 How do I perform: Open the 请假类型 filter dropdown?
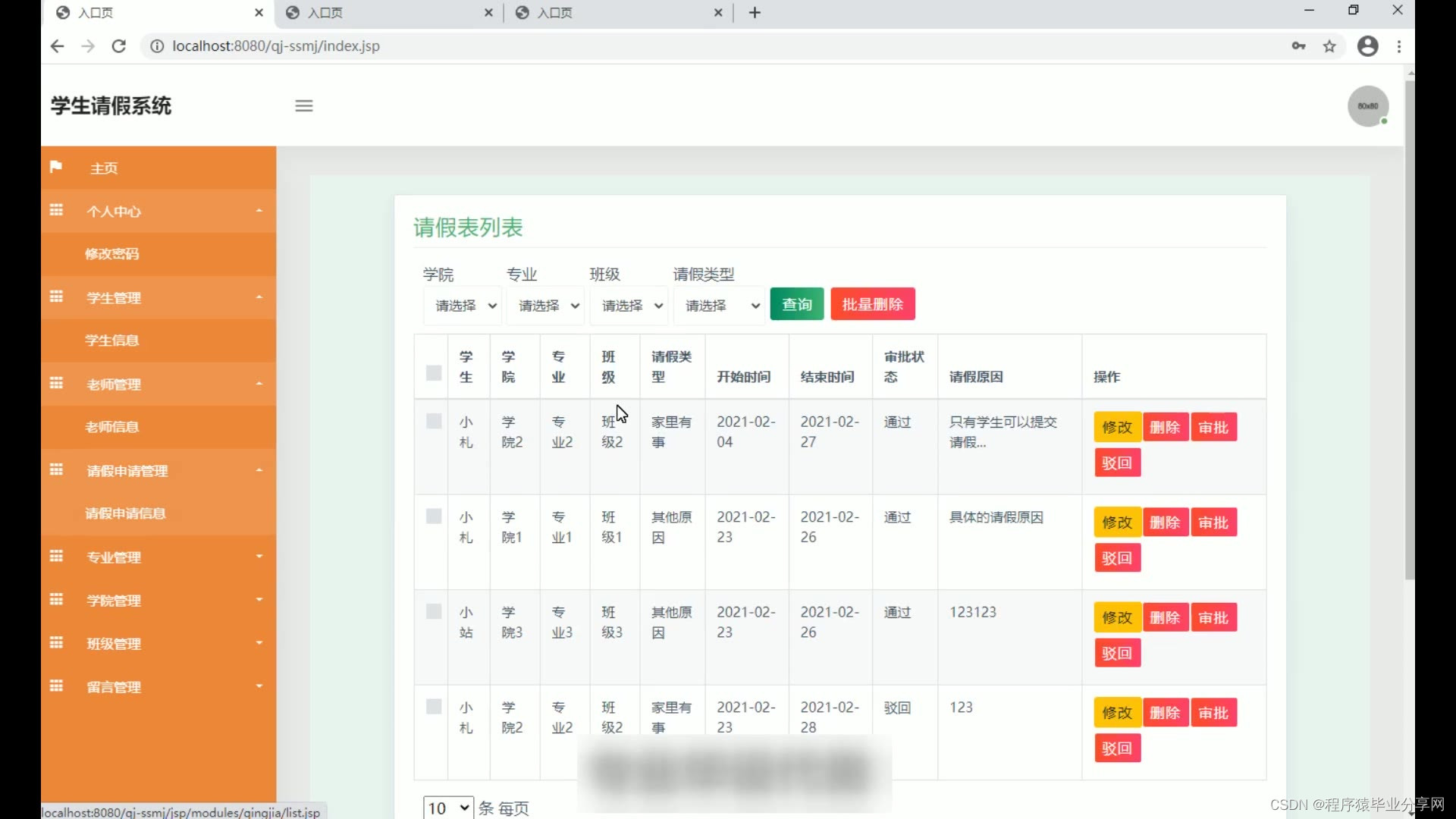click(719, 306)
